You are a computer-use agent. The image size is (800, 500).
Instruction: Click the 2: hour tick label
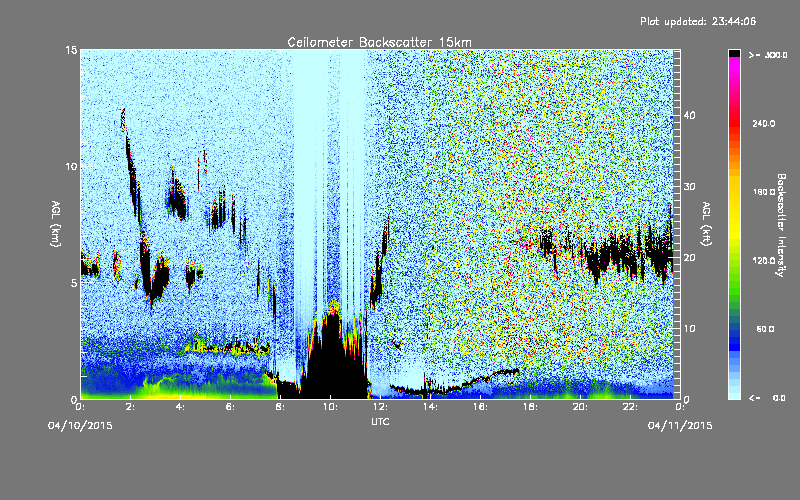point(131,407)
